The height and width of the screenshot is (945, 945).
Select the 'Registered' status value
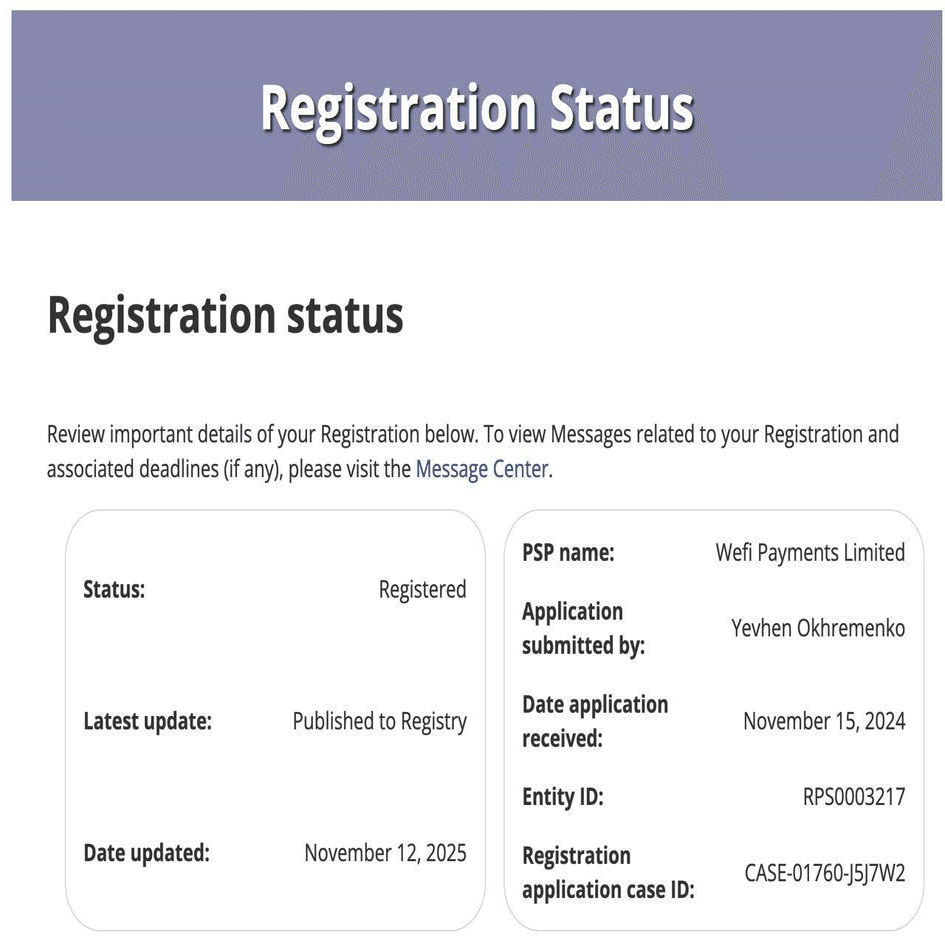pos(422,589)
